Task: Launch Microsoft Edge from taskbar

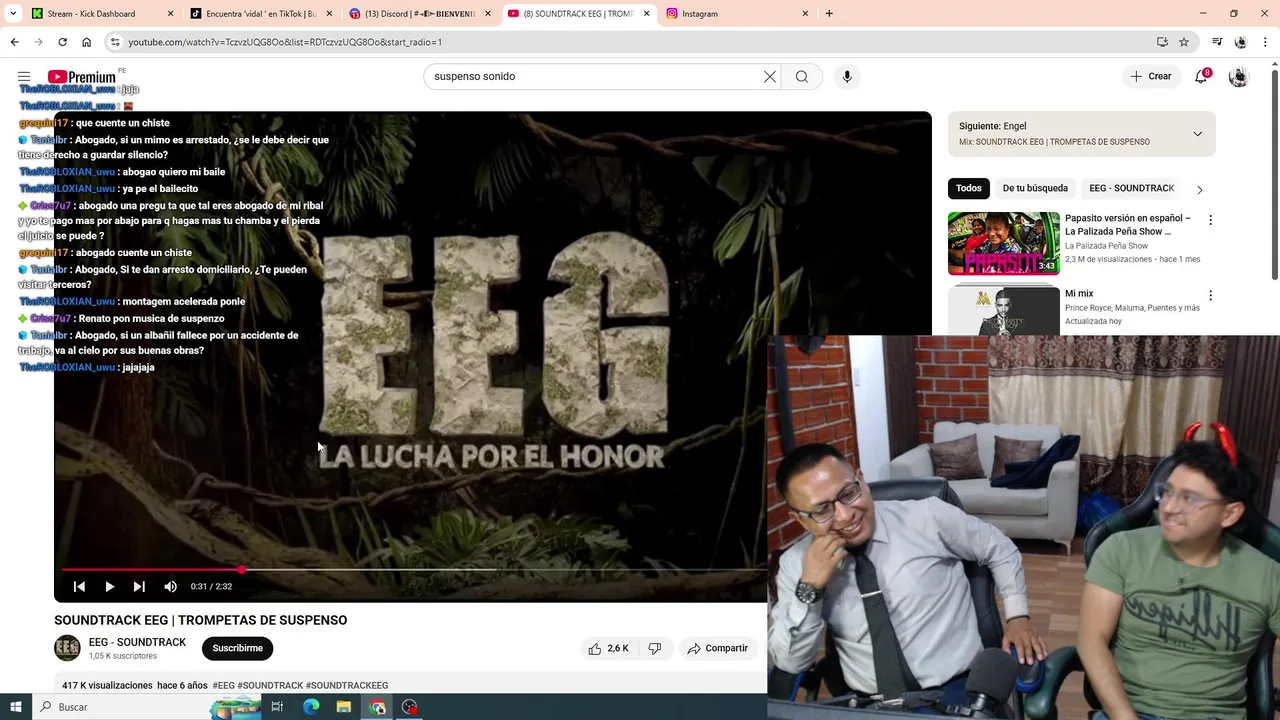Action: click(x=311, y=707)
